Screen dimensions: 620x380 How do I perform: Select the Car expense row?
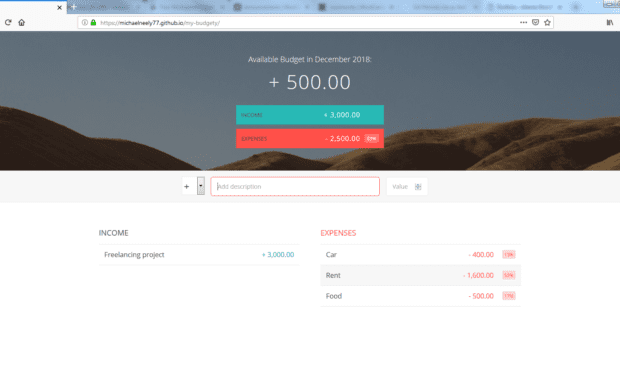point(421,255)
